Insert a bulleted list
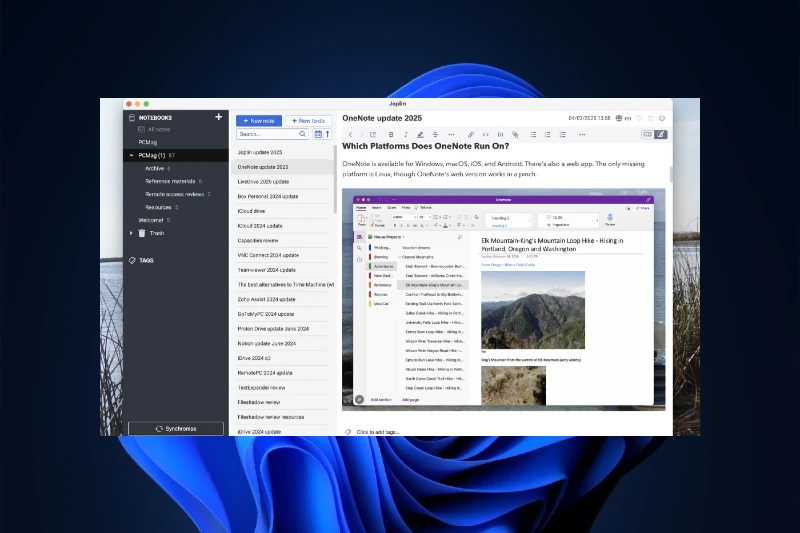Screen dimensions: 800x533 click(x=533, y=135)
